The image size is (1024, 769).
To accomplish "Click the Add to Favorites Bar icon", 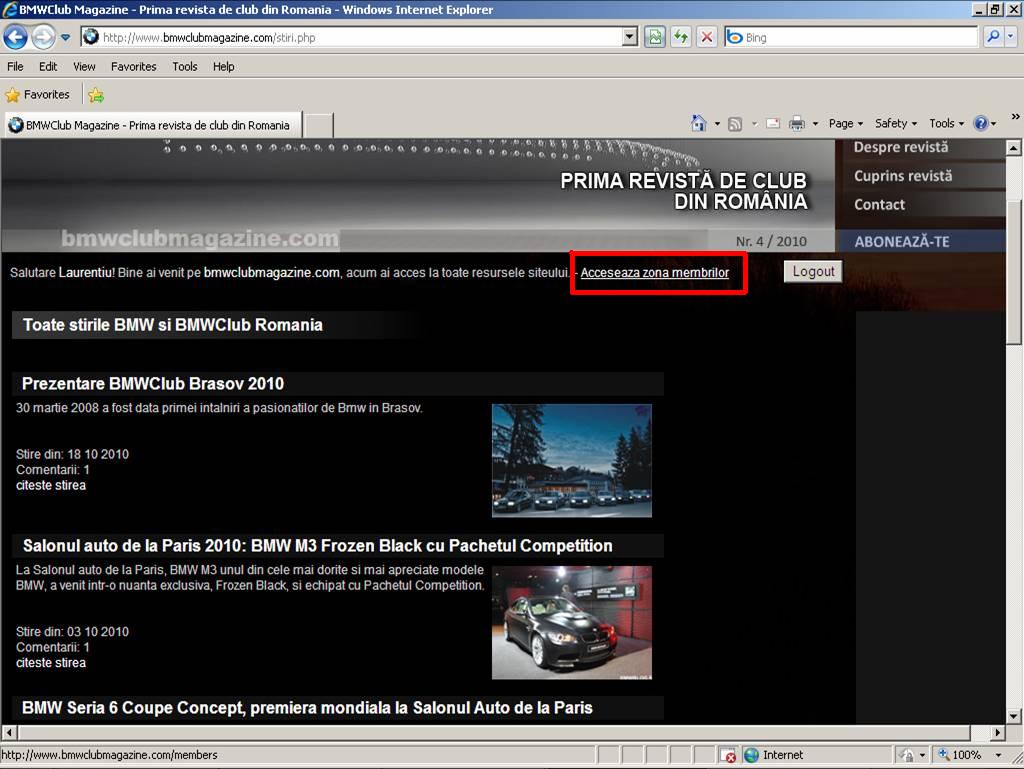I will click(x=96, y=95).
